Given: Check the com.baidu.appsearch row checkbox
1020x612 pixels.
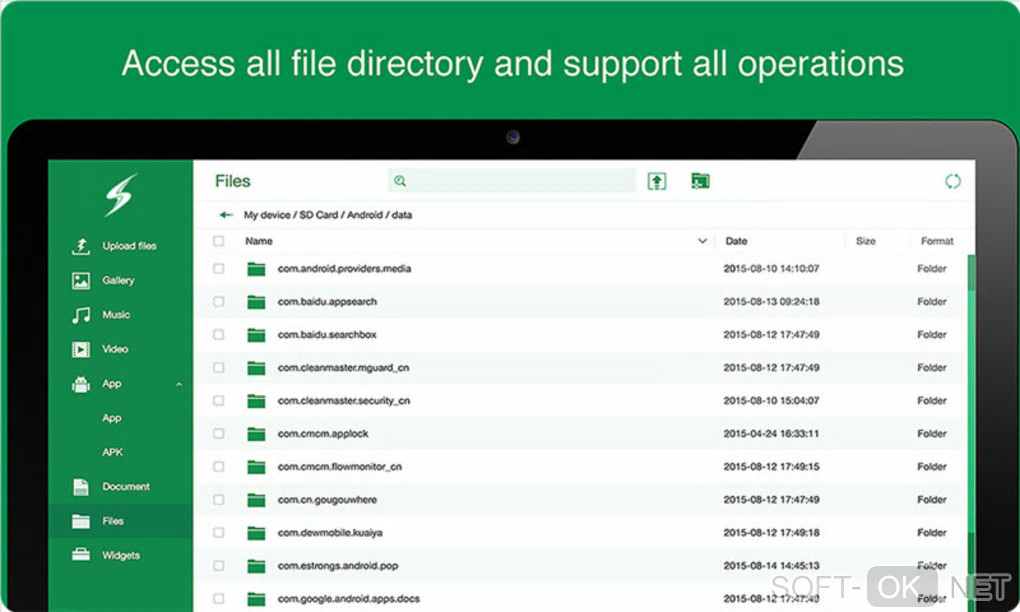Looking at the screenshot, I should (219, 302).
